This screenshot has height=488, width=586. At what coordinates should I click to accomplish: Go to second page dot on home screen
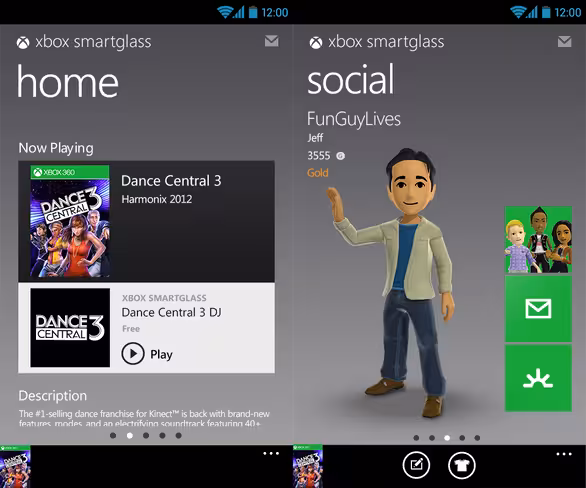pyautogui.click(x=130, y=435)
